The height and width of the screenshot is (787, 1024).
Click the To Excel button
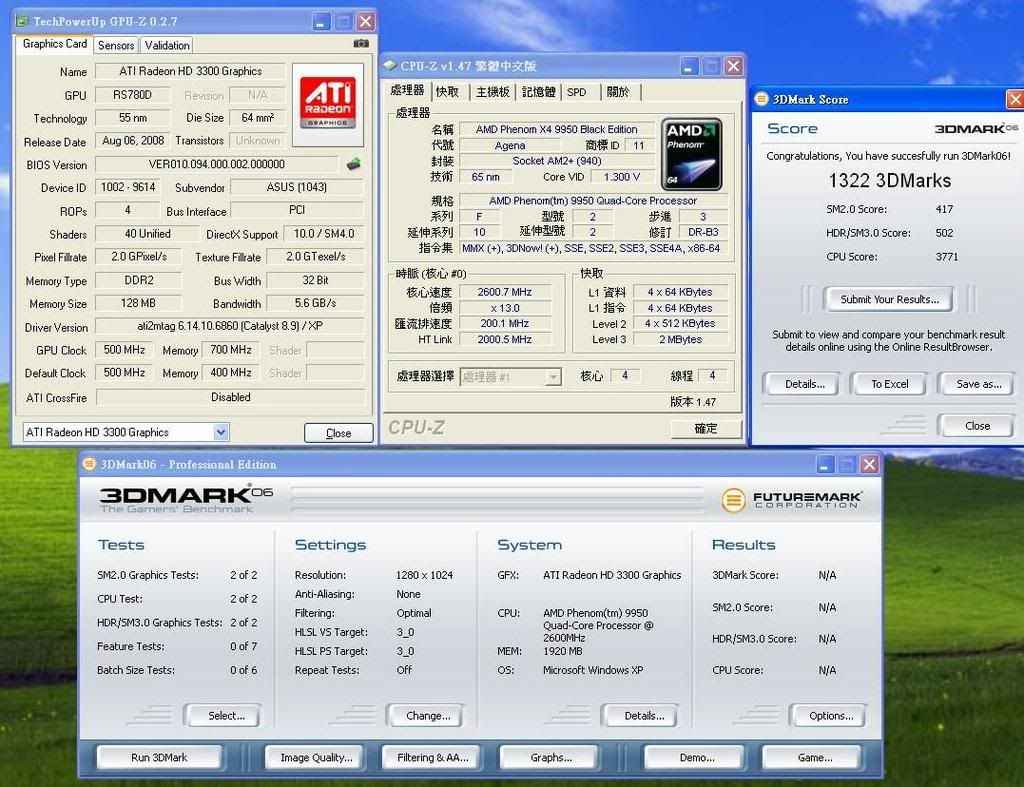click(889, 384)
